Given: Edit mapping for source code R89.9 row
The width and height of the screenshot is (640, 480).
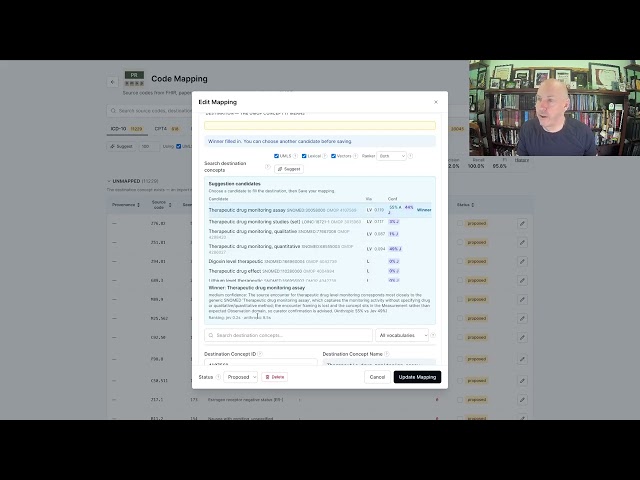Looking at the screenshot, I should coord(522,299).
